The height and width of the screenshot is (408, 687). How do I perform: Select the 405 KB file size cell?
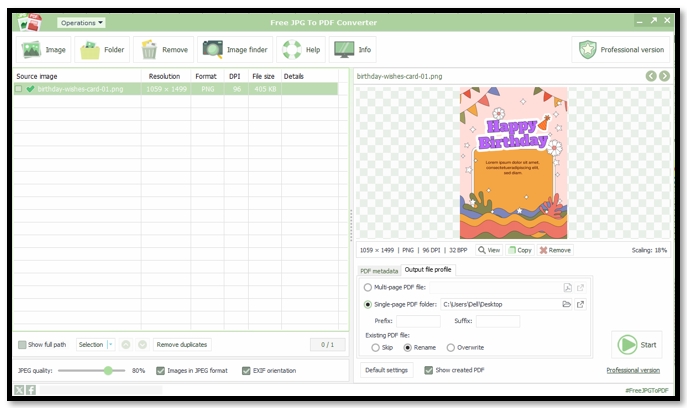(x=265, y=89)
